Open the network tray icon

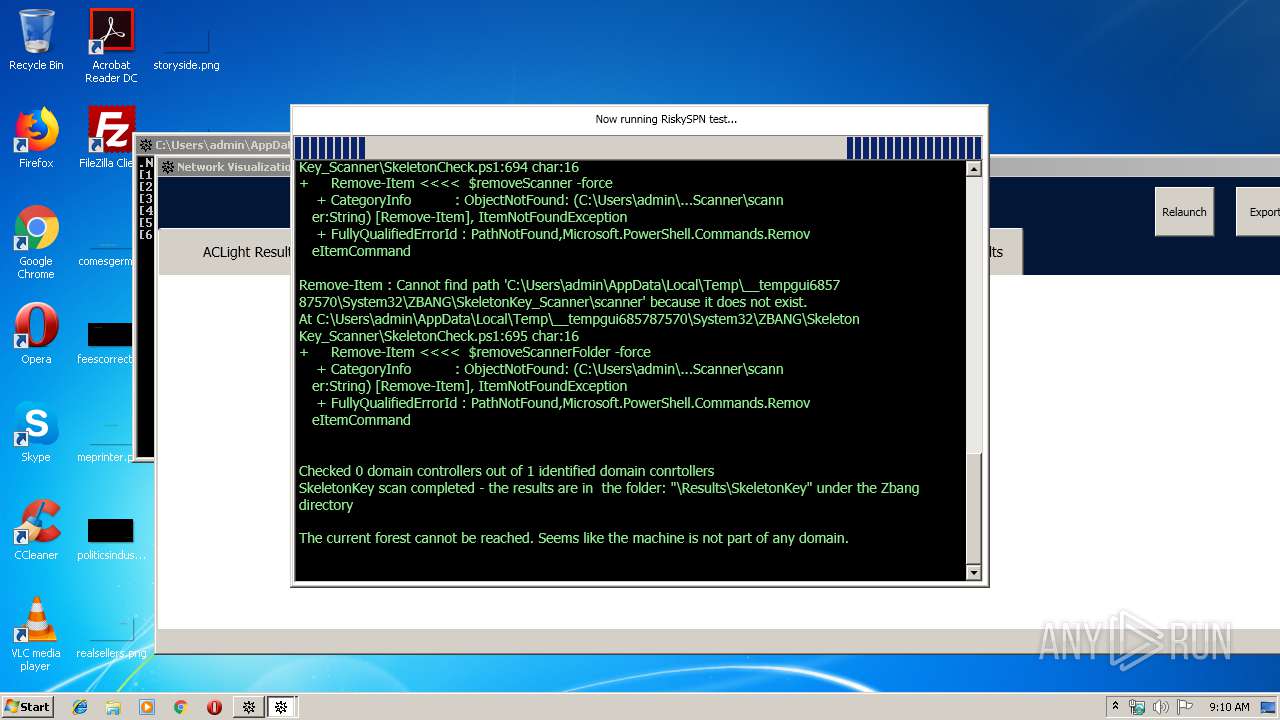[1137, 707]
